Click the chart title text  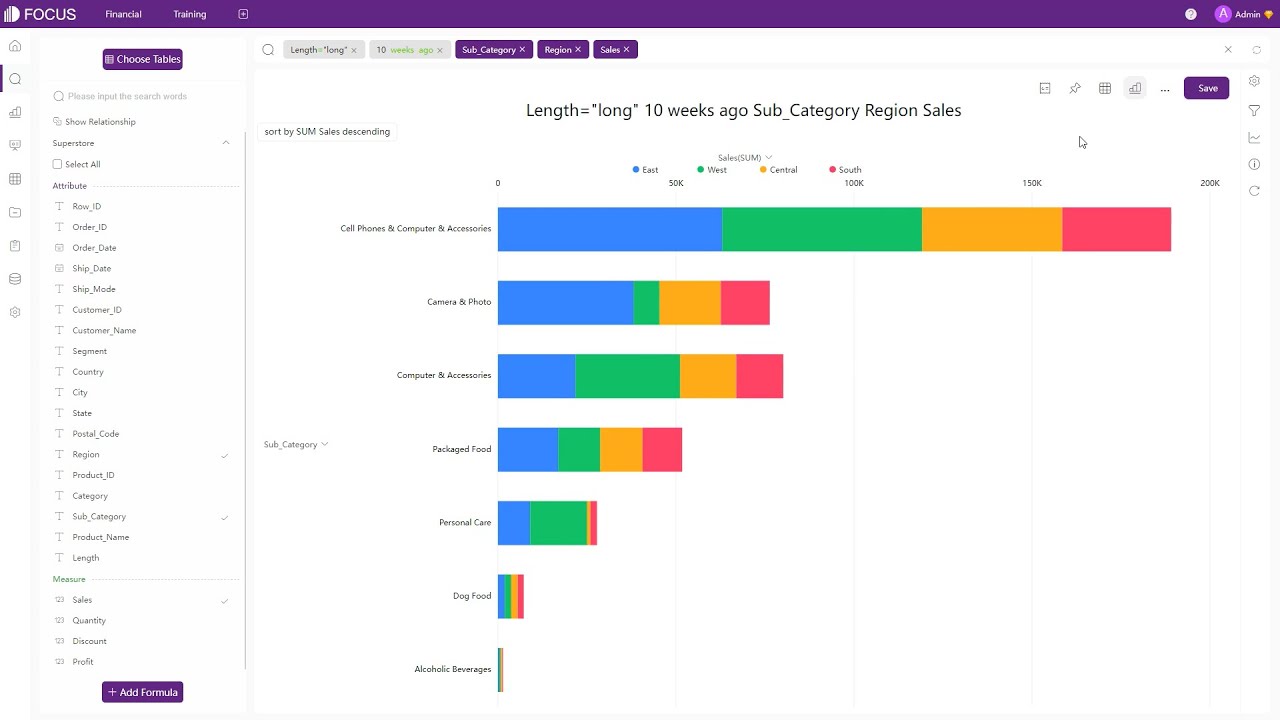click(744, 111)
